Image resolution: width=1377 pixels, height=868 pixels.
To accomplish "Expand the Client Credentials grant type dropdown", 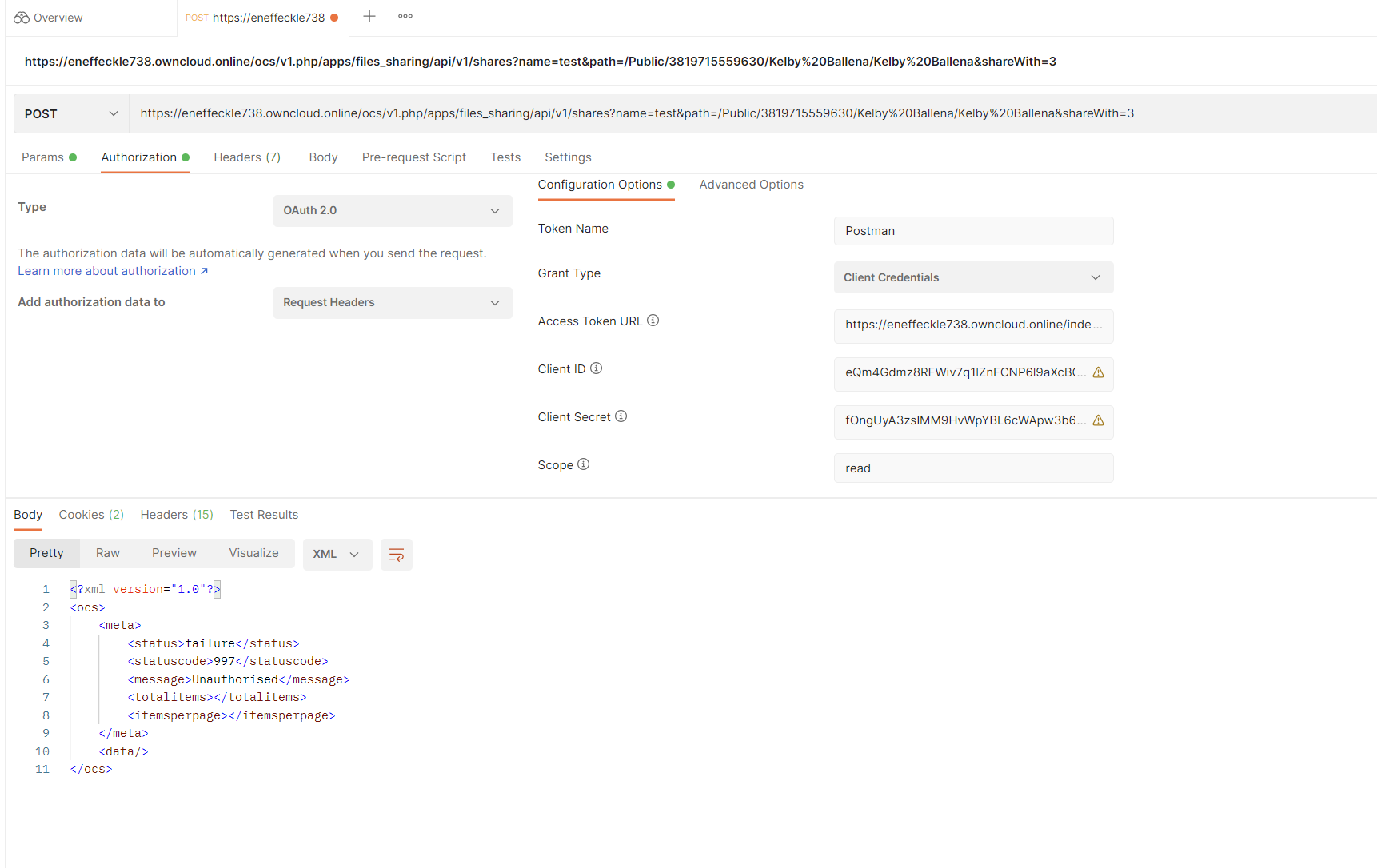I will pyautogui.click(x=973, y=277).
